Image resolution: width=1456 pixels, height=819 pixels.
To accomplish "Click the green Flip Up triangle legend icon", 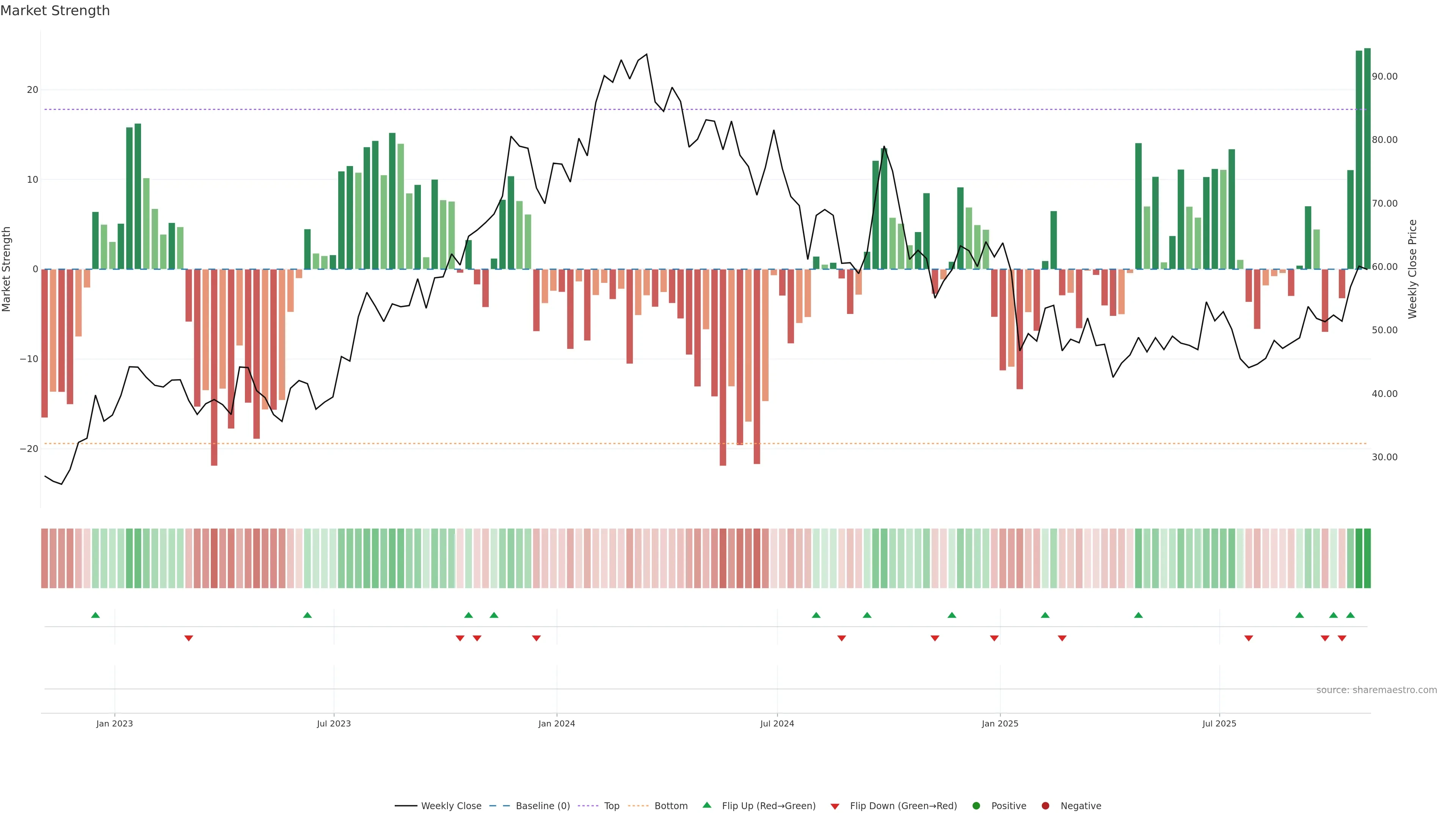I will [706, 805].
